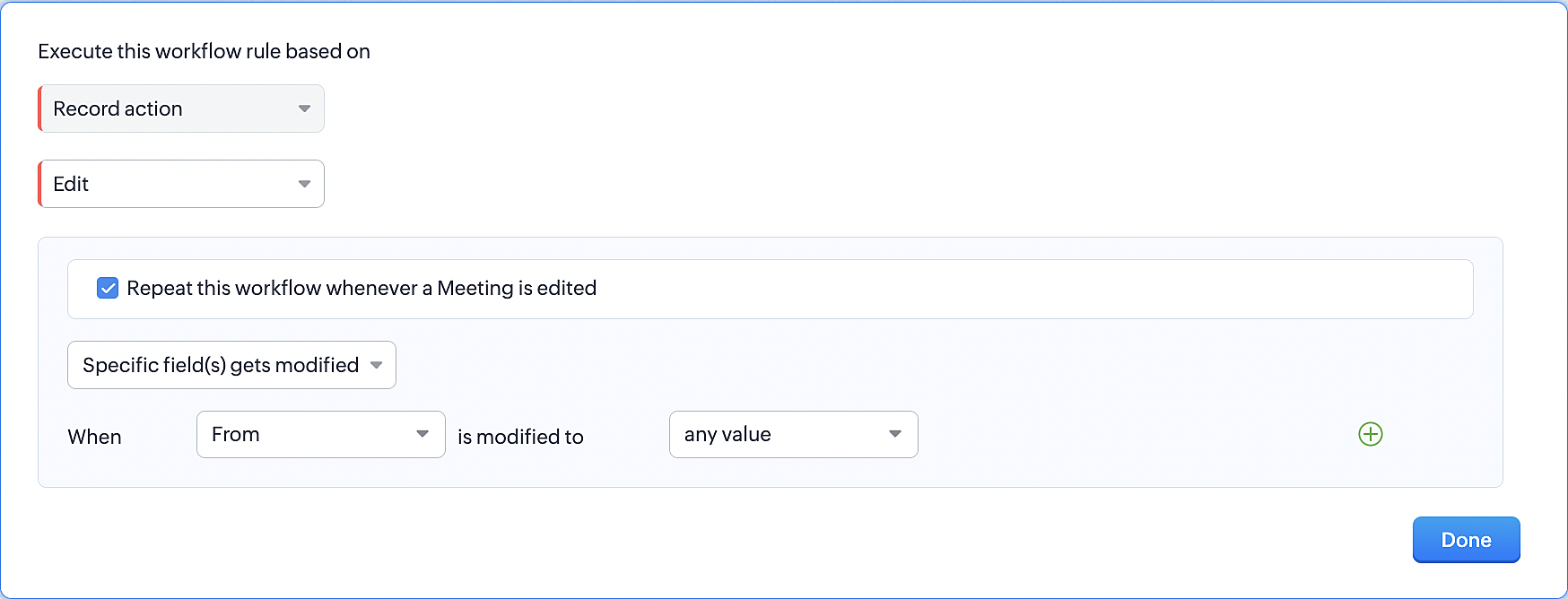
Task: Click the Done button
Action: [1467, 540]
